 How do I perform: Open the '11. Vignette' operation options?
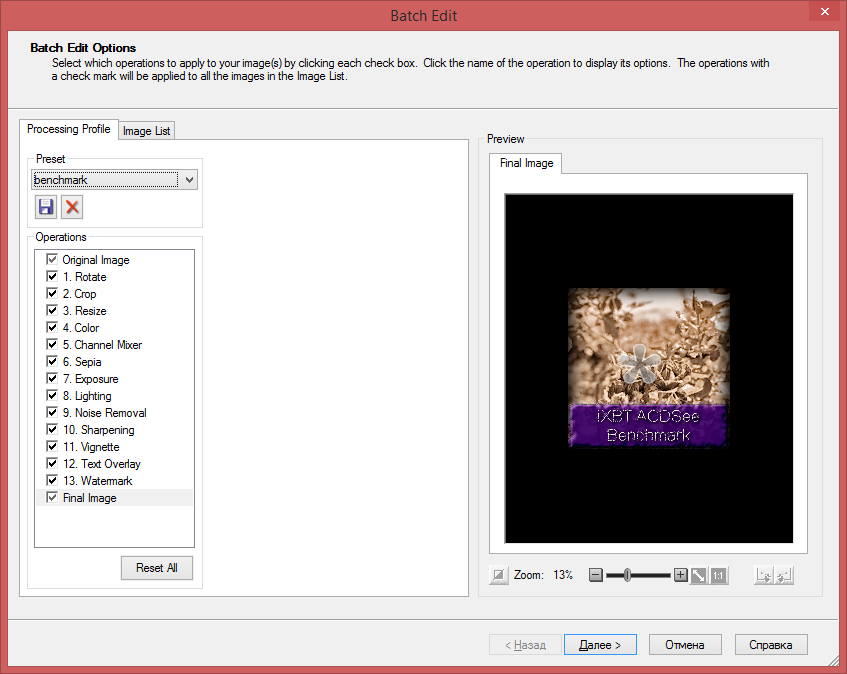pyautogui.click(x=91, y=447)
